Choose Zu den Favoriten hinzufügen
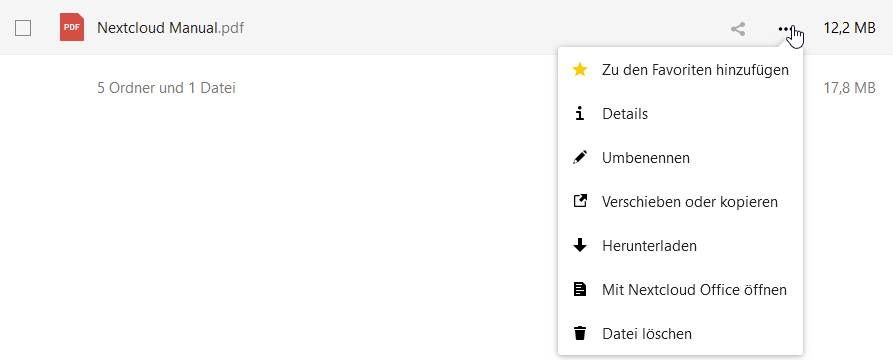 tap(681, 70)
